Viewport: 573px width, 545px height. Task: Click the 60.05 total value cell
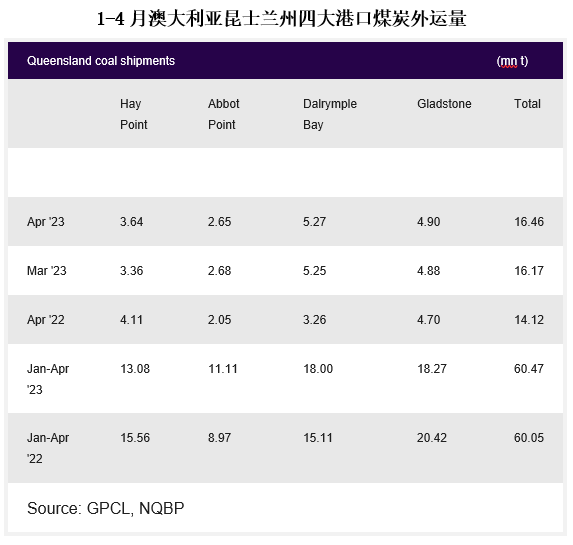529,438
